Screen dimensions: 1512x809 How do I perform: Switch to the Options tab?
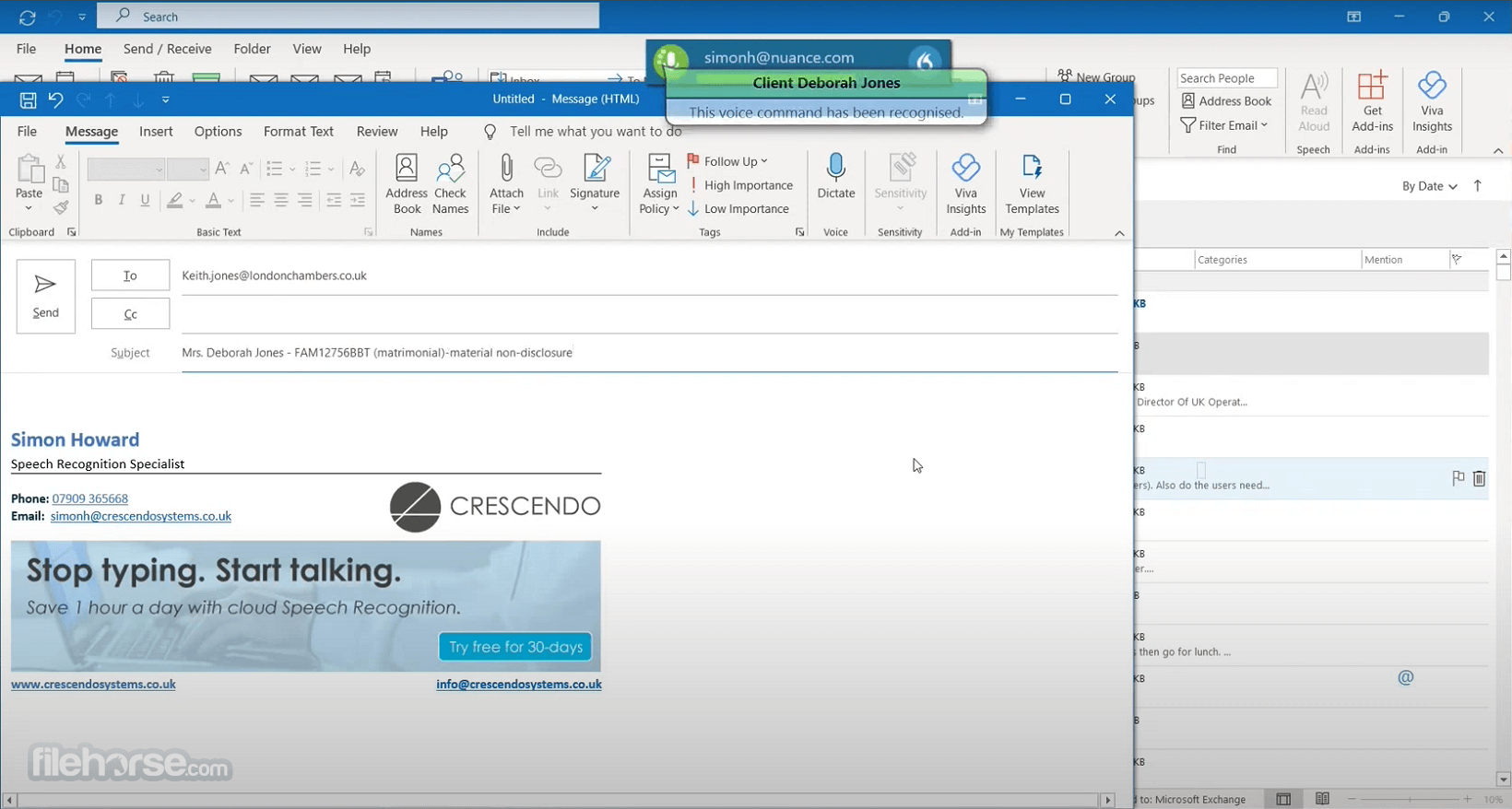click(x=218, y=132)
